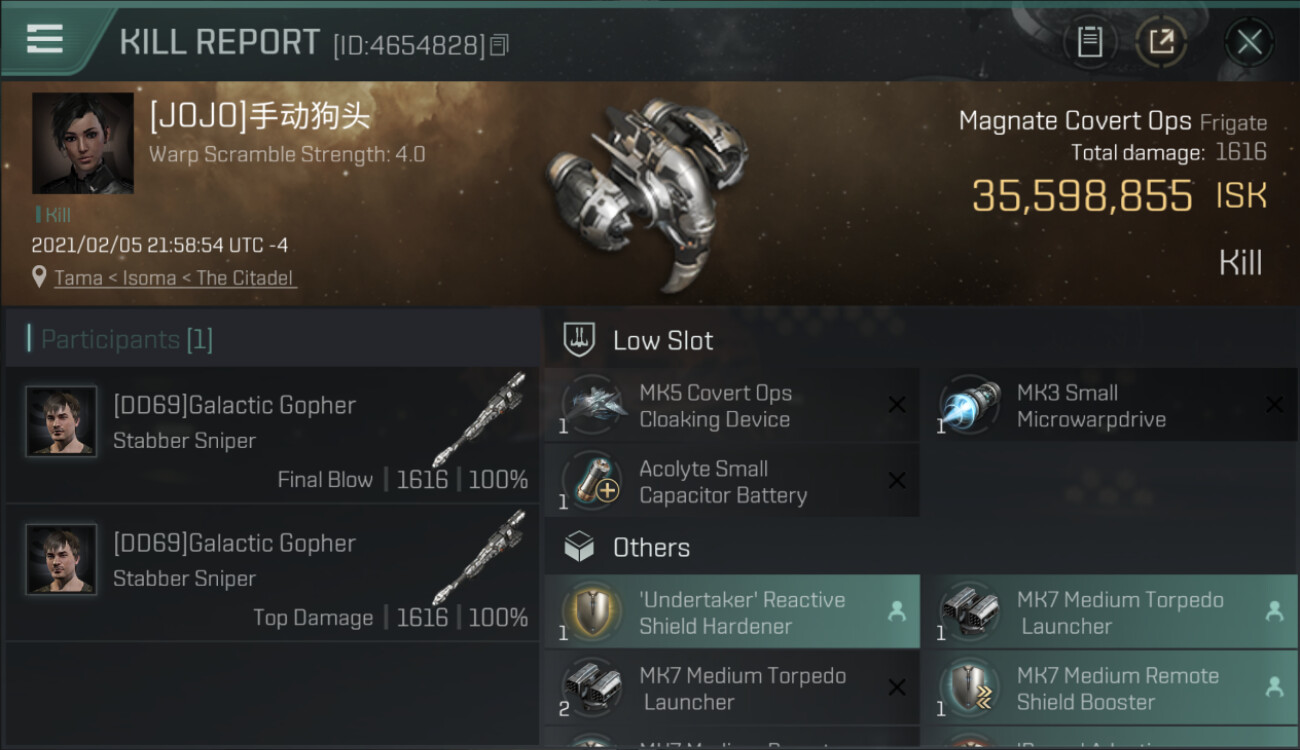Click MK5 Covert Ops Cloaking Device icon
The image size is (1300, 750).
(x=594, y=406)
